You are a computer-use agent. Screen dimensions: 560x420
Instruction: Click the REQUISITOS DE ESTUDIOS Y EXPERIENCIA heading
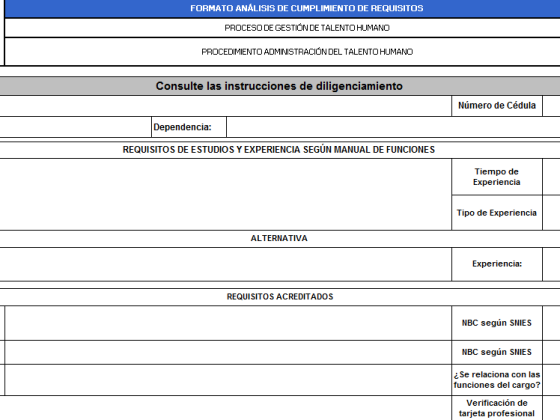(x=279, y=150)
